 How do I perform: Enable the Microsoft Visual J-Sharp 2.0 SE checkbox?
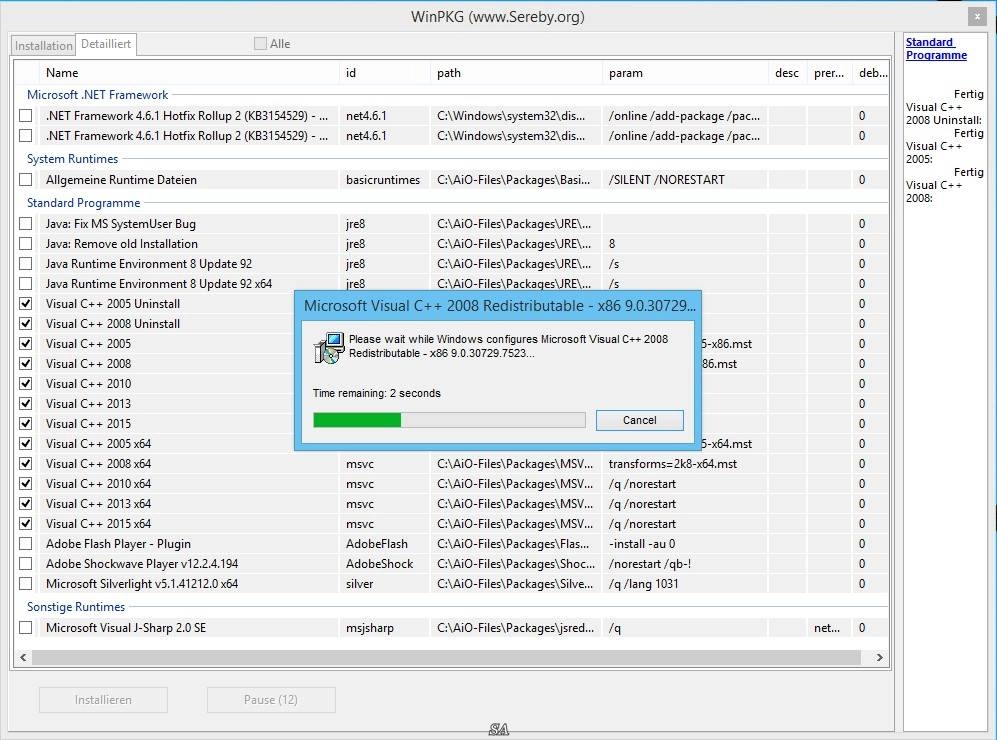pyautogui.click(x=25, y=627)
